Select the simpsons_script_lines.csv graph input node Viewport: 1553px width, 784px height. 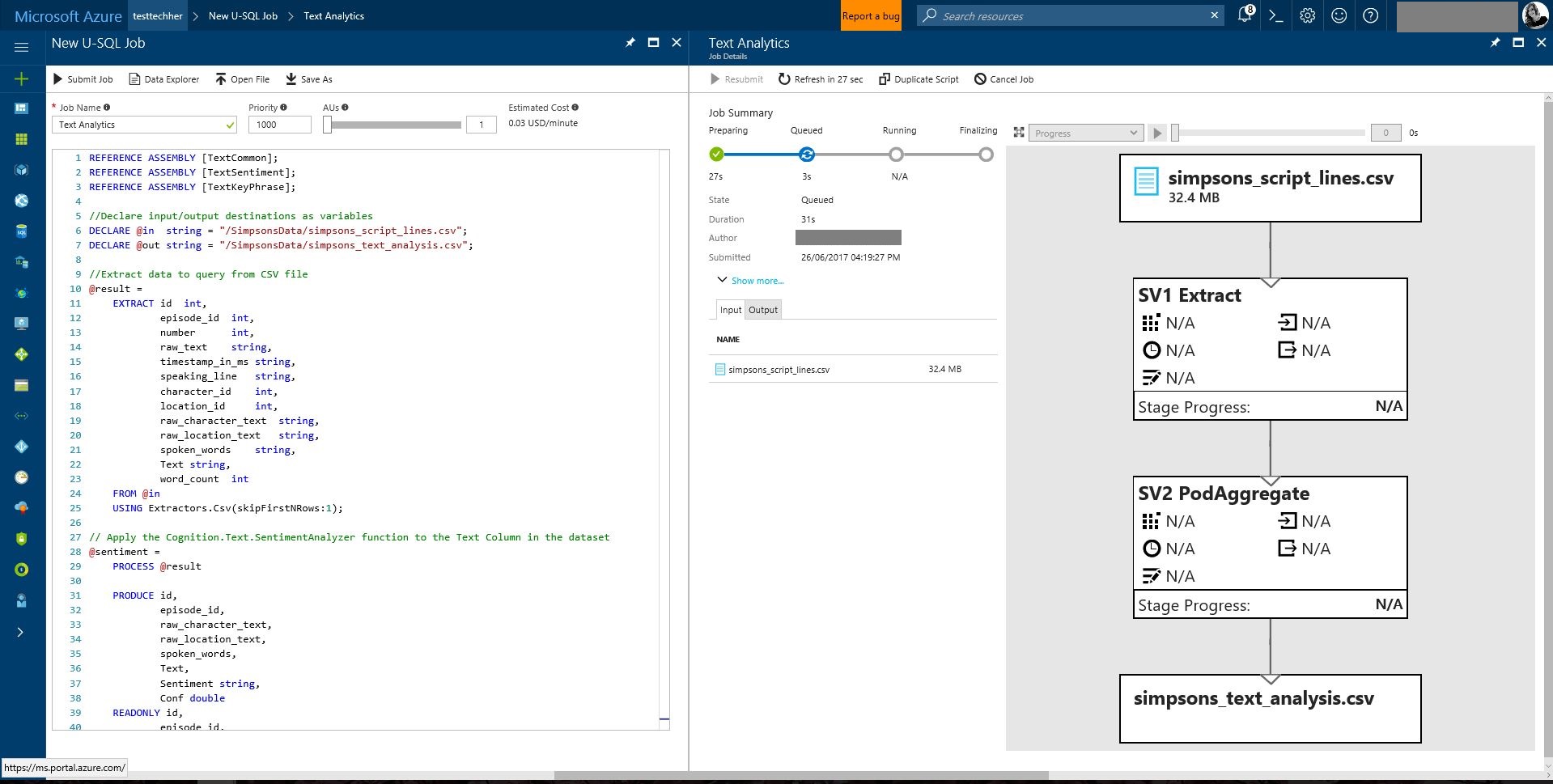[x=1270, y=188]
